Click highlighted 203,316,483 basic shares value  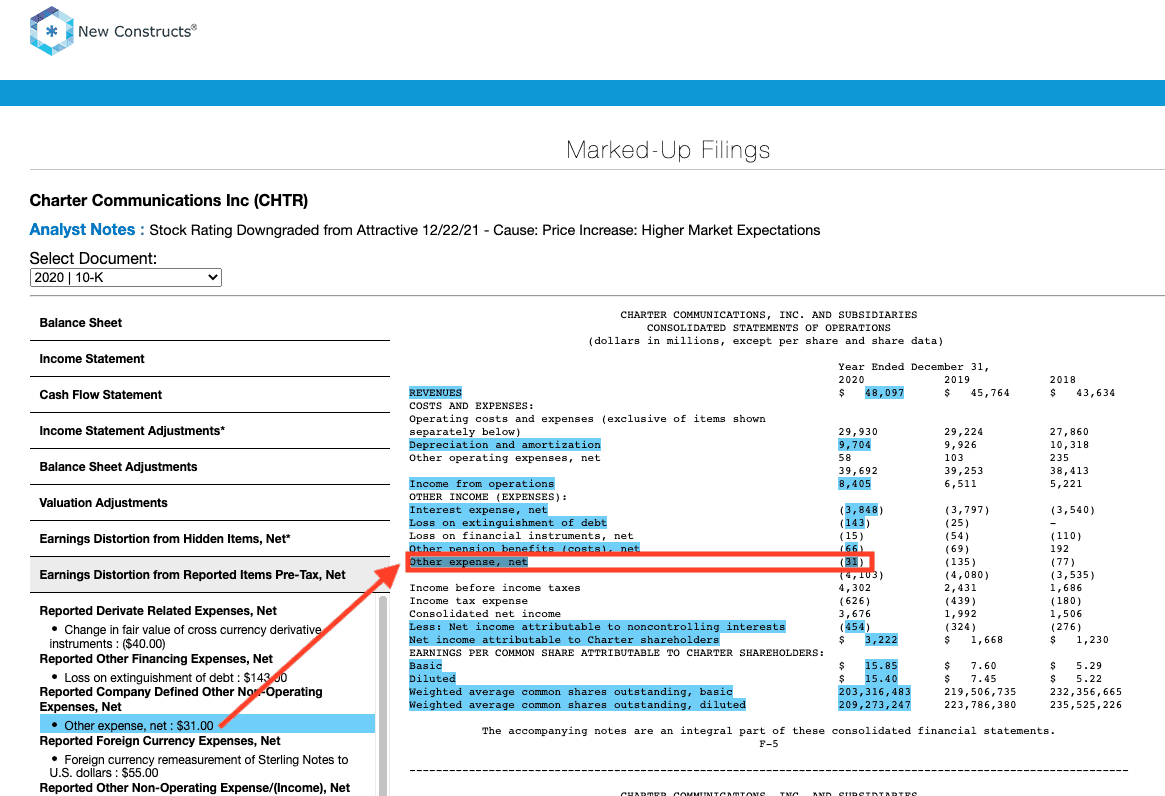(874, 692)
